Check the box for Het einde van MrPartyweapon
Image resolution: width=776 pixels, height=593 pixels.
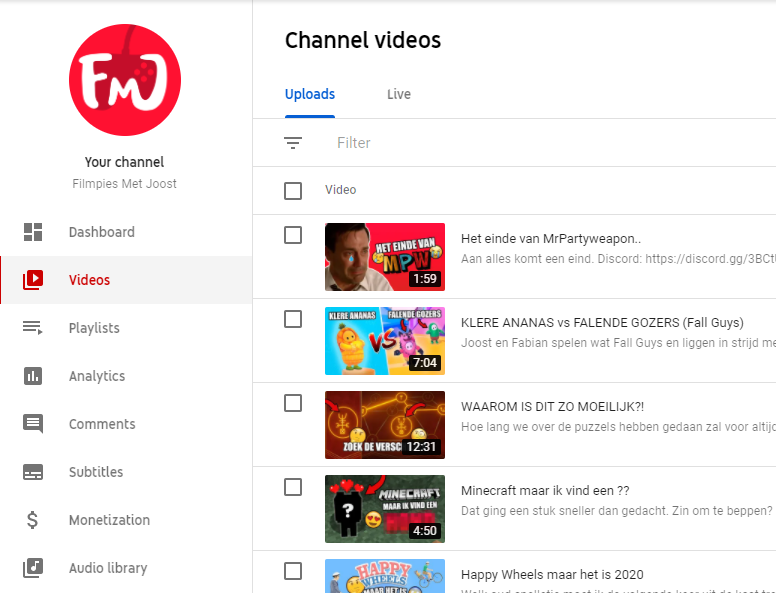coord(293,235)
